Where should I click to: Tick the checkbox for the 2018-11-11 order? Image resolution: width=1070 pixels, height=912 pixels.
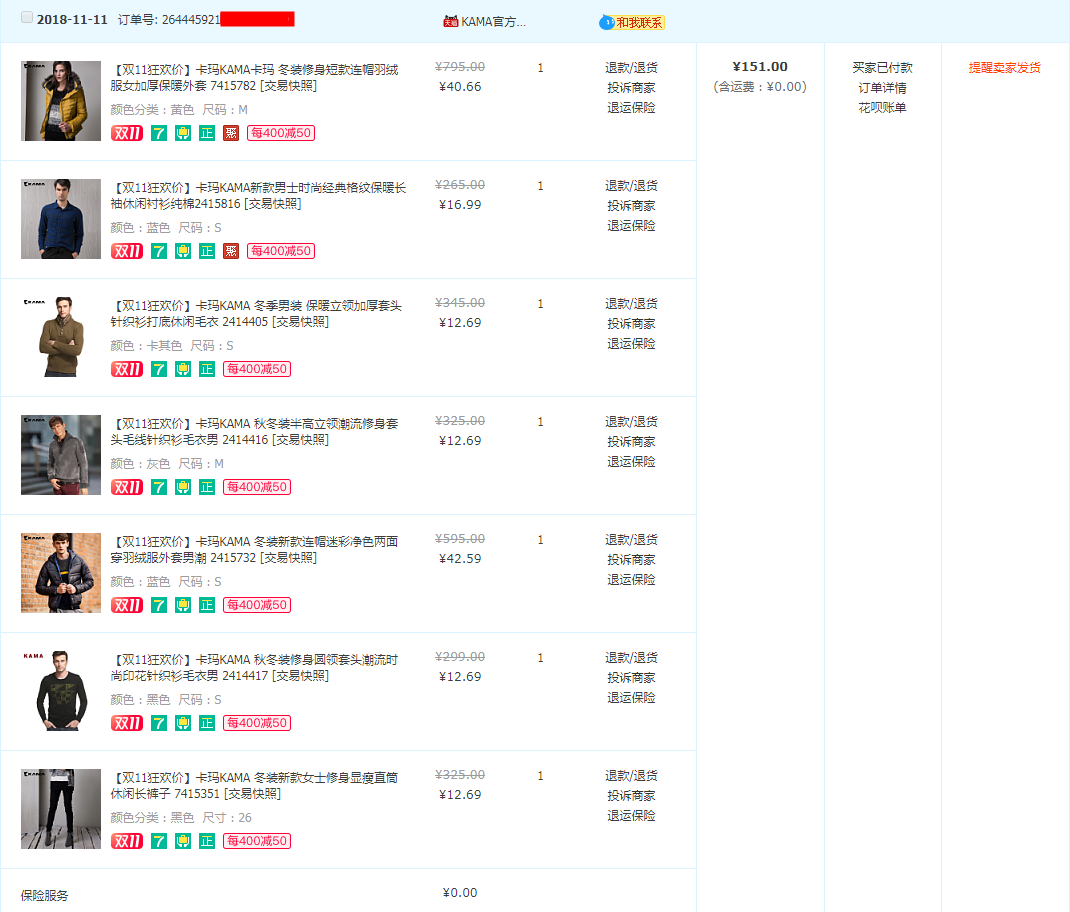27,17
